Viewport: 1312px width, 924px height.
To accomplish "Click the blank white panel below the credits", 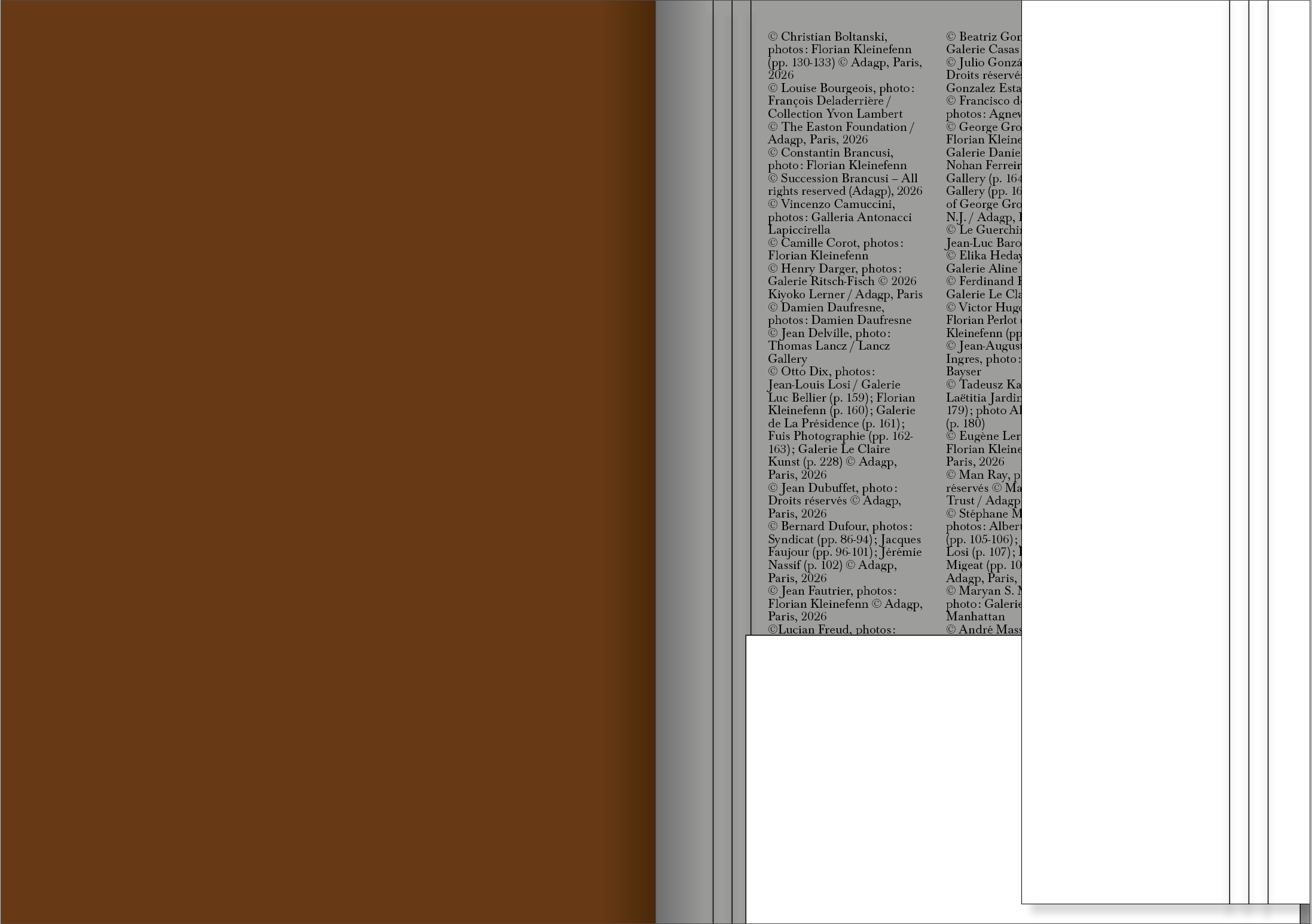I will [x=882, y=777].
